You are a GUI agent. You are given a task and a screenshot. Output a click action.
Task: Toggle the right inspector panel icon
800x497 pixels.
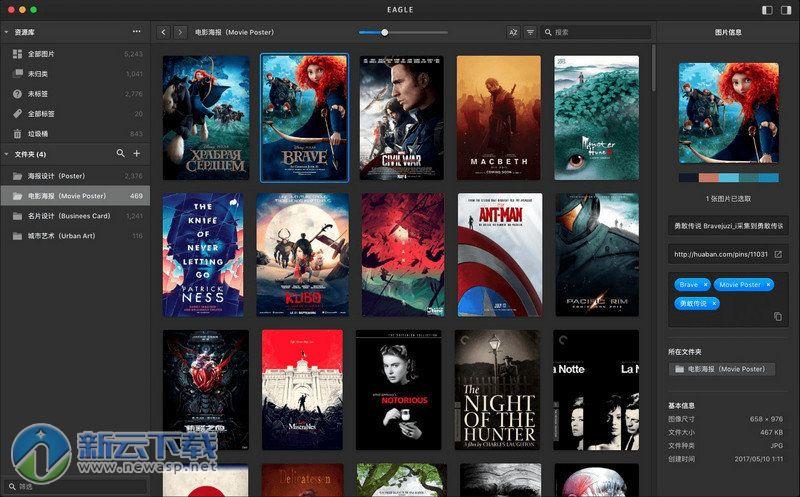pyautogui.click(x=786, y=10)
